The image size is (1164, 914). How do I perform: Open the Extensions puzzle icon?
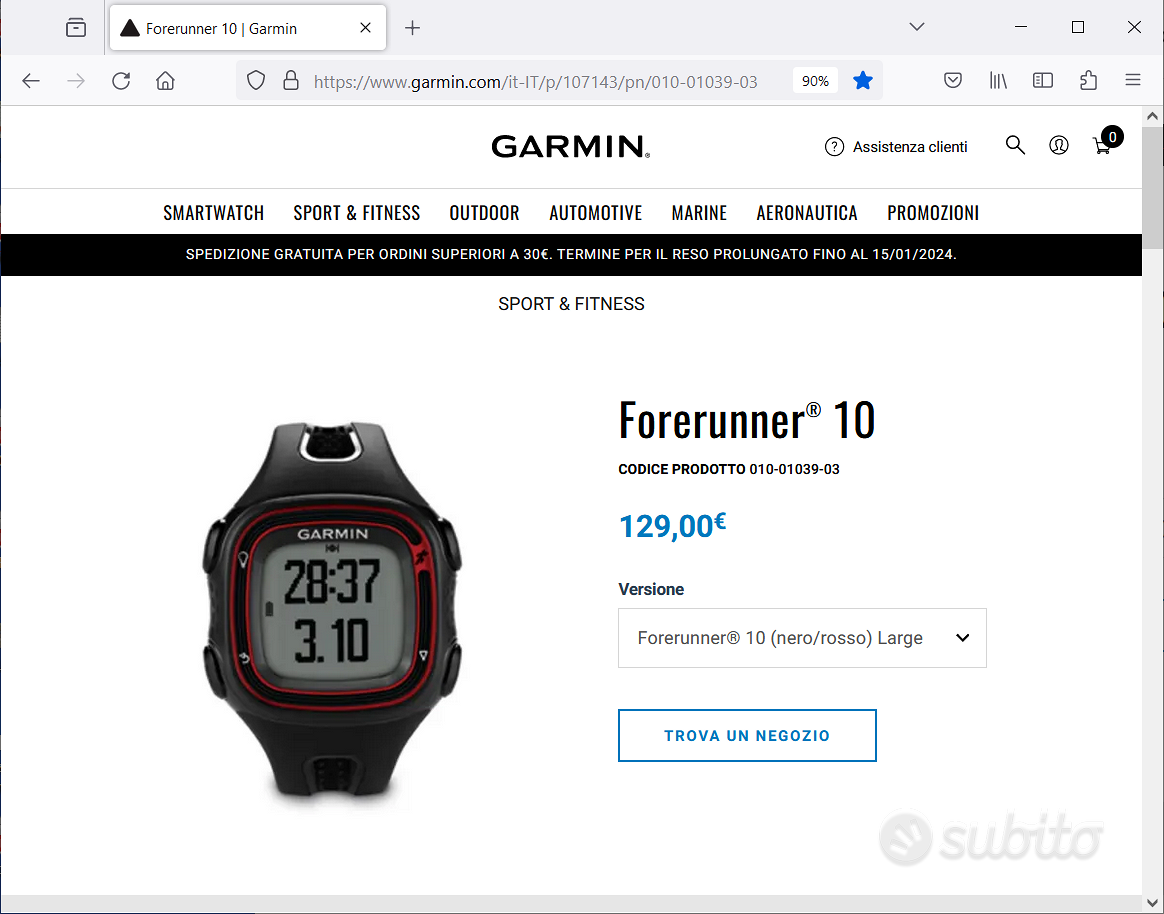(x=1088, y=80)
